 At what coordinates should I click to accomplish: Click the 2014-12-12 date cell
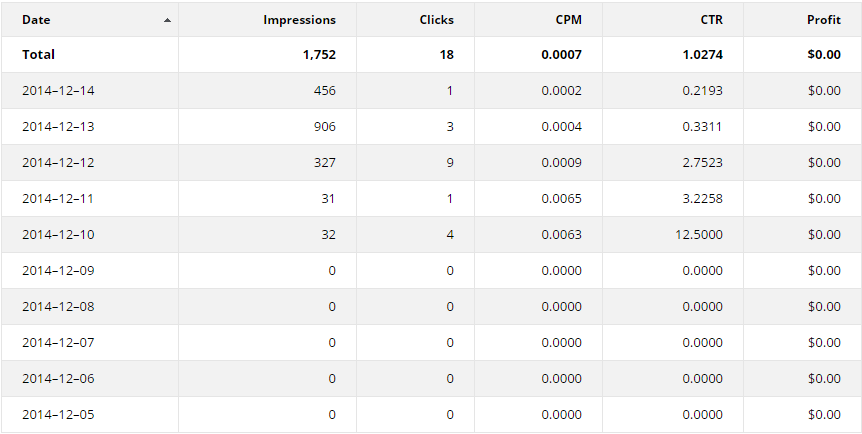tap(58, 163)
